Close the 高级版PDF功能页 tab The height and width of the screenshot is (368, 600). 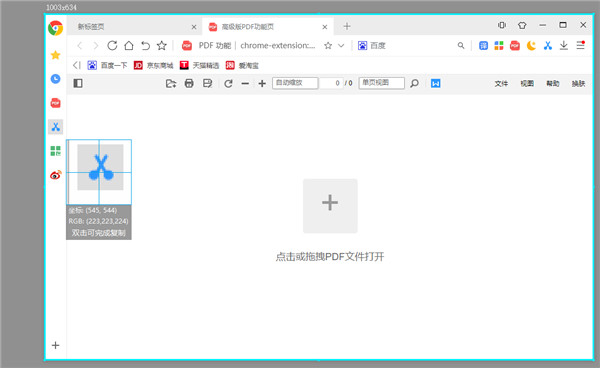coord(324,27)
